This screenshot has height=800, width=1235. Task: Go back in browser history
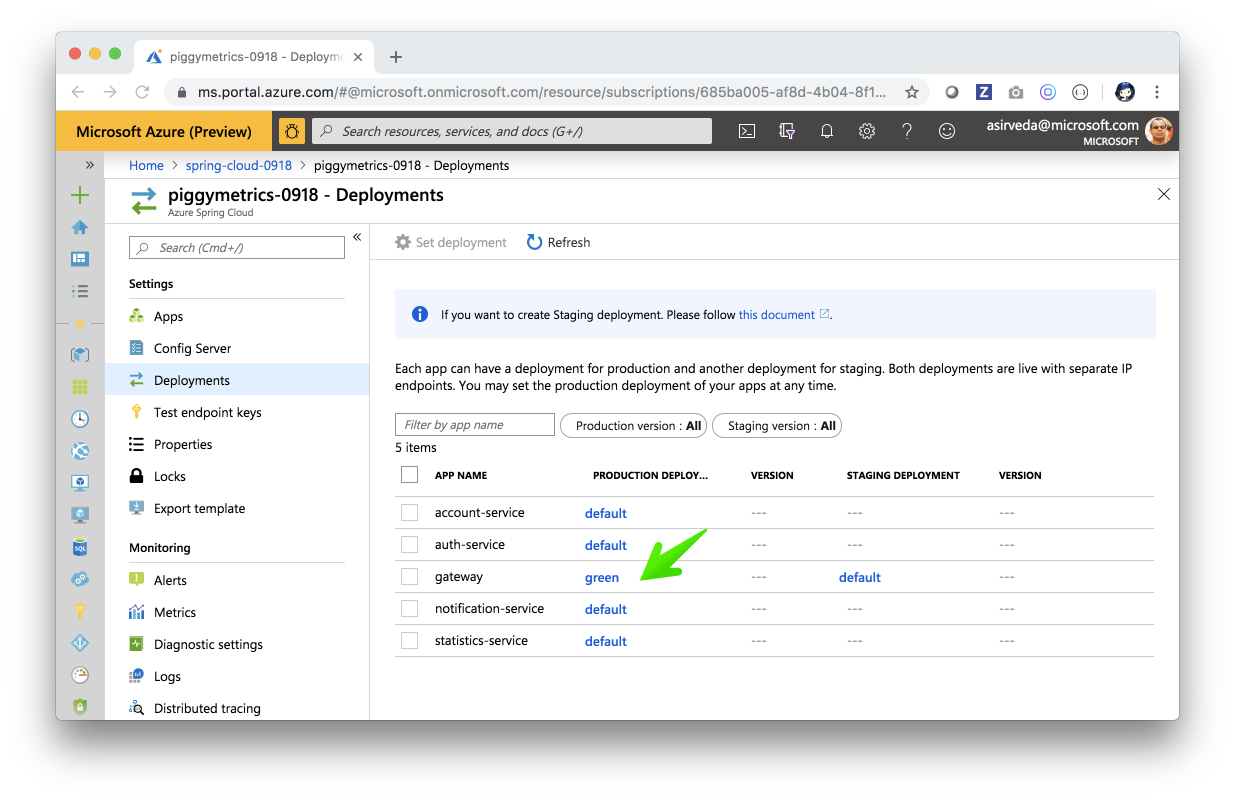pos(78,92)
